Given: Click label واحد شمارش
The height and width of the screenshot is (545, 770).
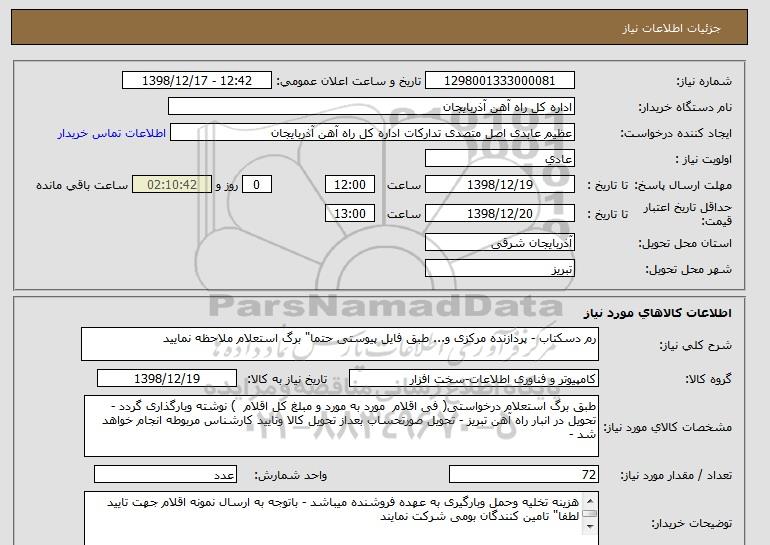Looking at the screenshot, I should point(290,475).
